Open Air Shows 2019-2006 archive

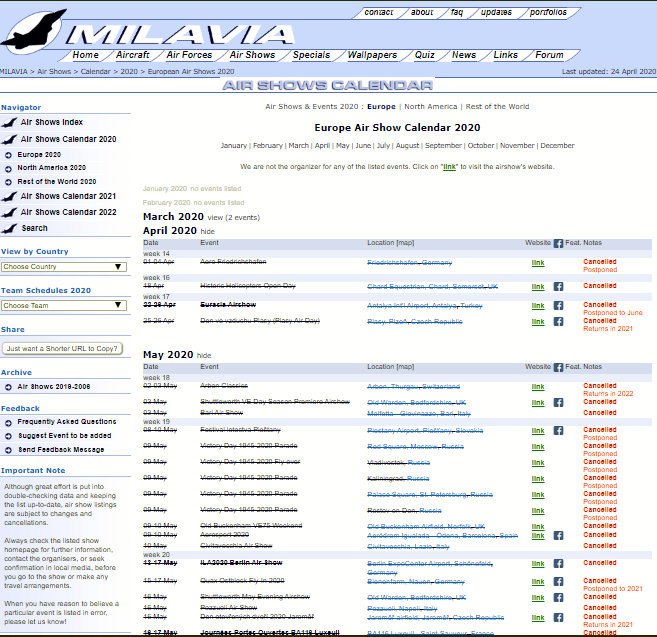(54, 387)
